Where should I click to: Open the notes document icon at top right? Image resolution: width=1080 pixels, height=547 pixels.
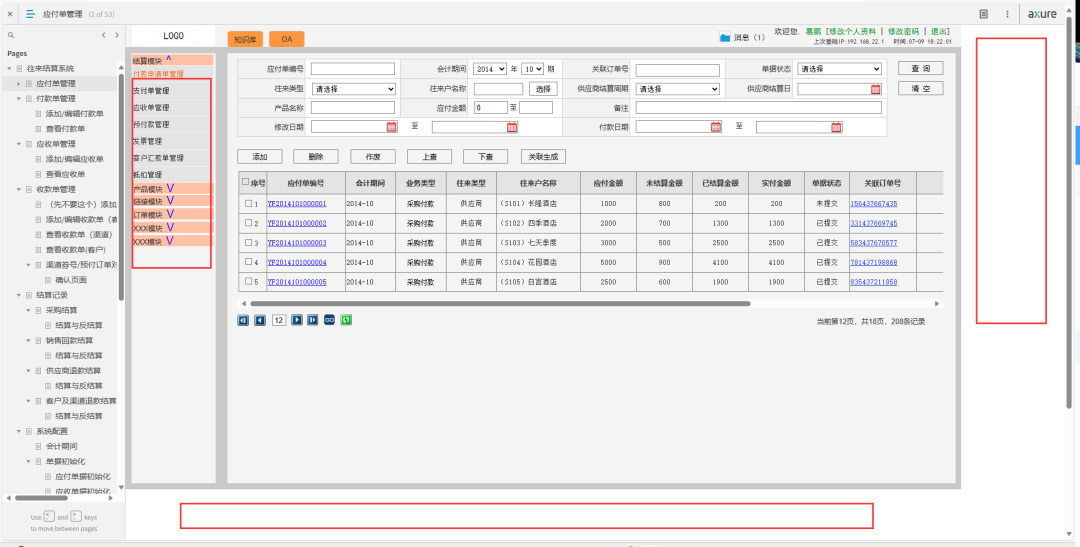(x=984, y=14)
